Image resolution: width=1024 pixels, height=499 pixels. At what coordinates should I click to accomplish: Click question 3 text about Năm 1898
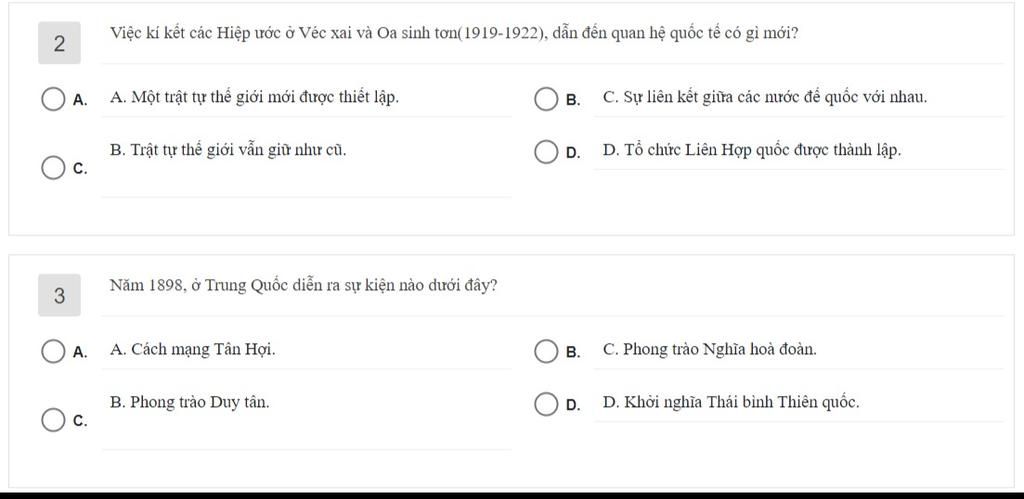pos(304,285)
